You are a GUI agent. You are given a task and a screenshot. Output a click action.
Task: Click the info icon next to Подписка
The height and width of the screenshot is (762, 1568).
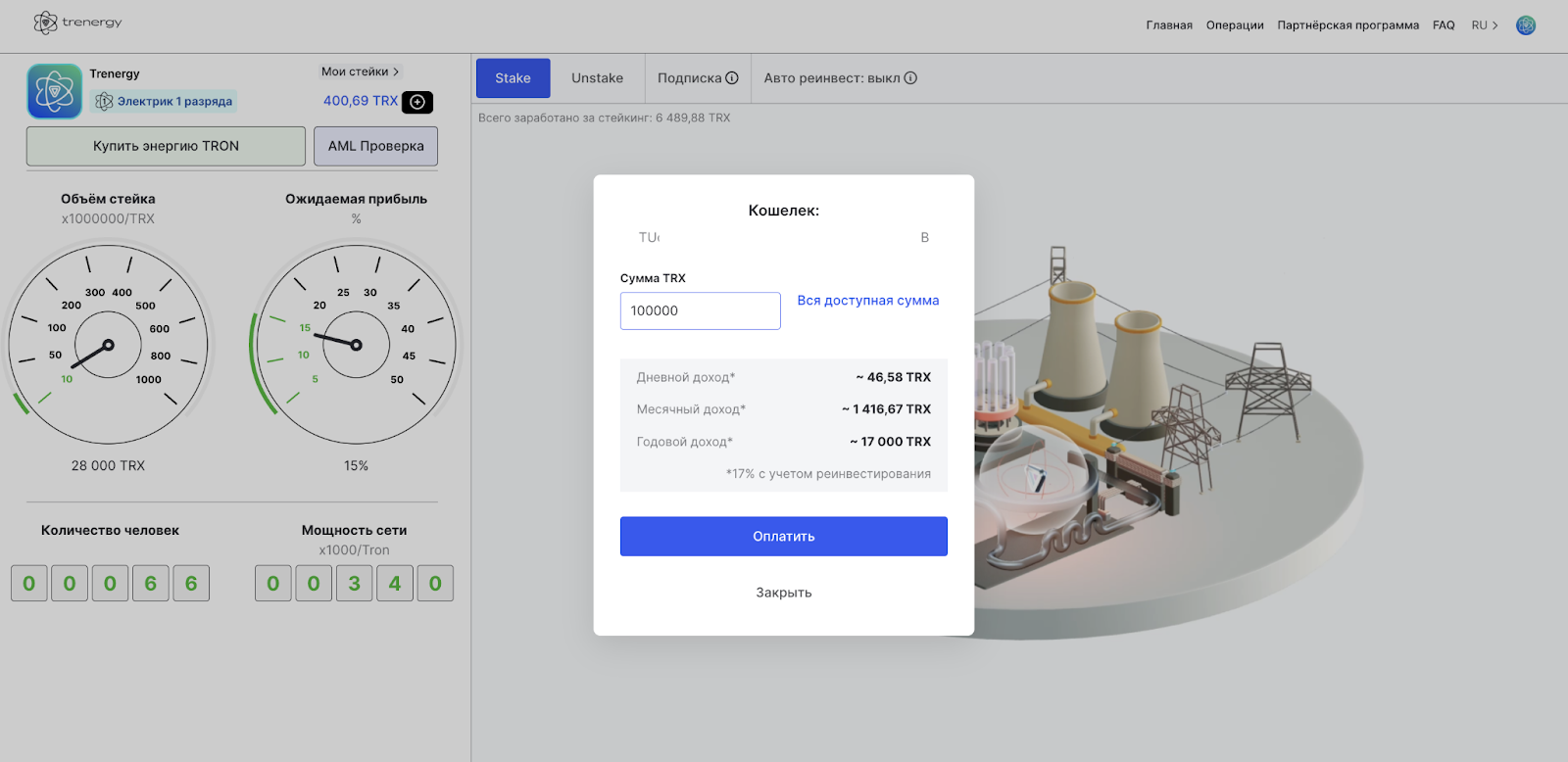732,78
